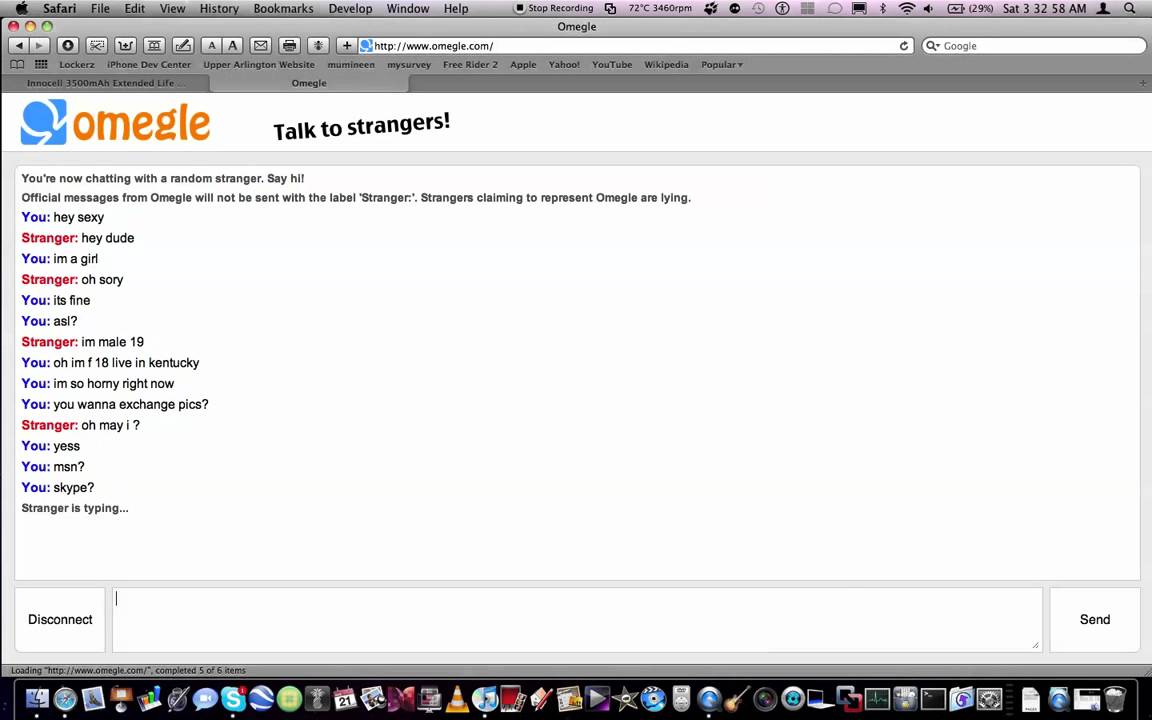
Task: Click the print toolbar icon
Action: tap(289, 46)
